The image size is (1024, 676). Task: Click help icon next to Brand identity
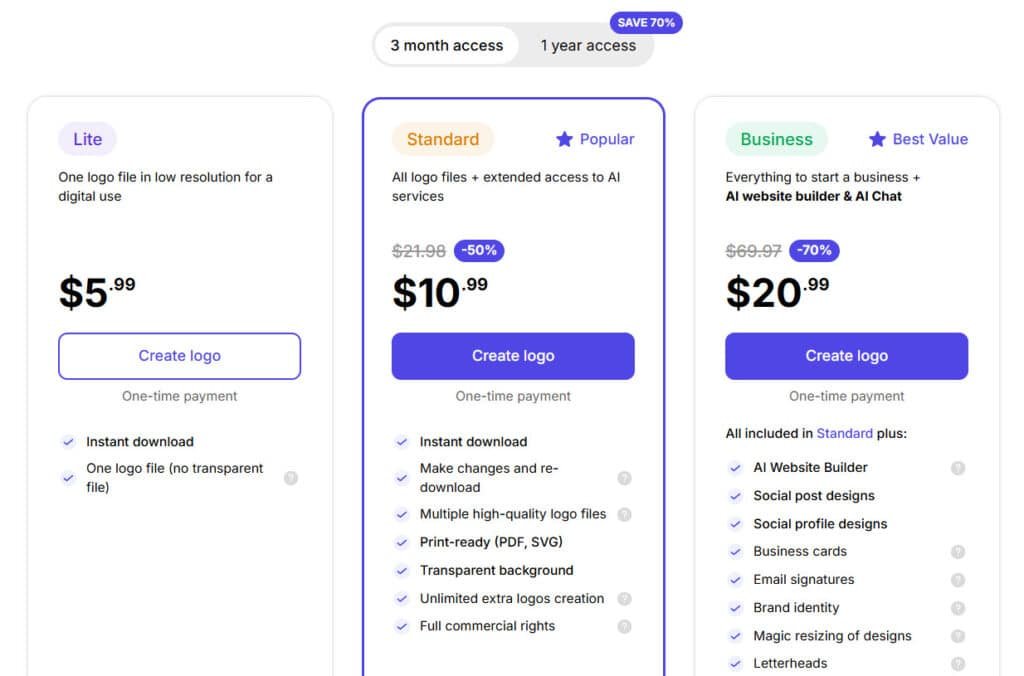pos(958,608)
